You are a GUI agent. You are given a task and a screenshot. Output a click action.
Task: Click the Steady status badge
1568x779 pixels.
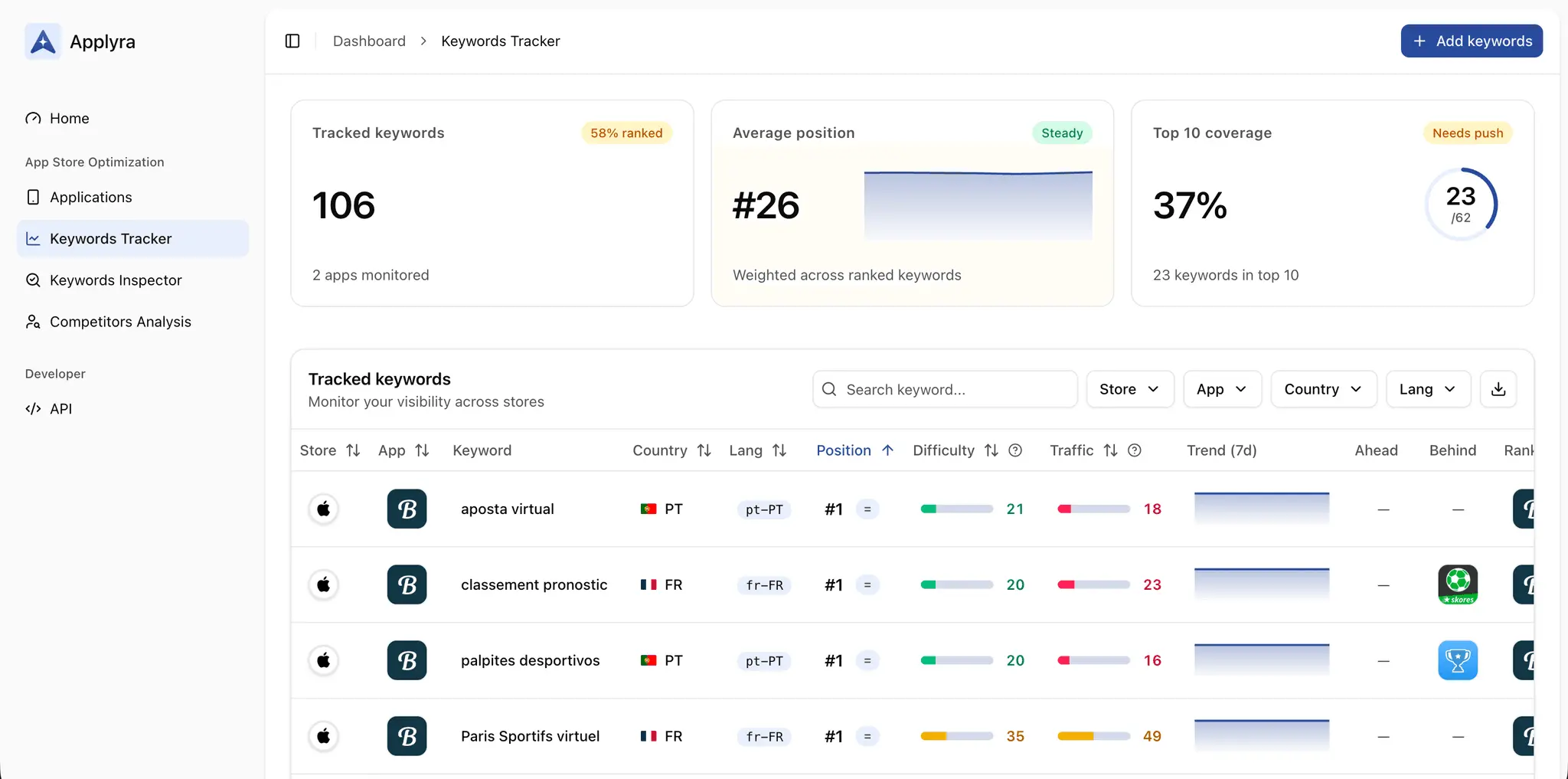pos(1062,133)
